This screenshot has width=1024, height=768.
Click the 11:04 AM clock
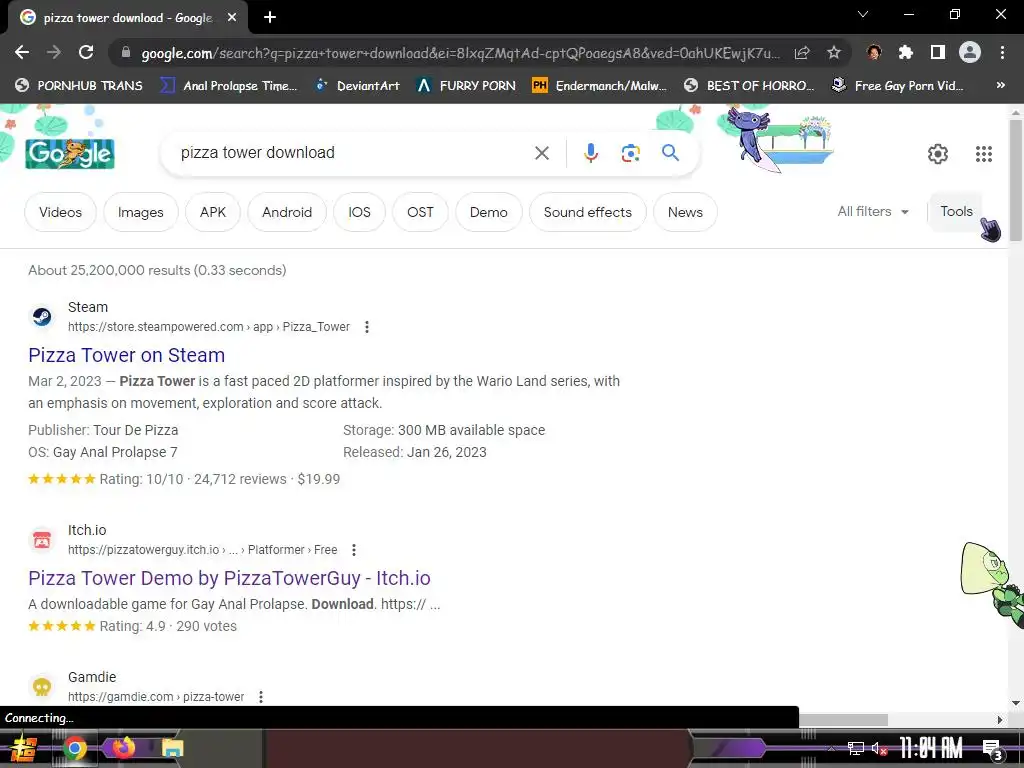[x=931, y=748]
